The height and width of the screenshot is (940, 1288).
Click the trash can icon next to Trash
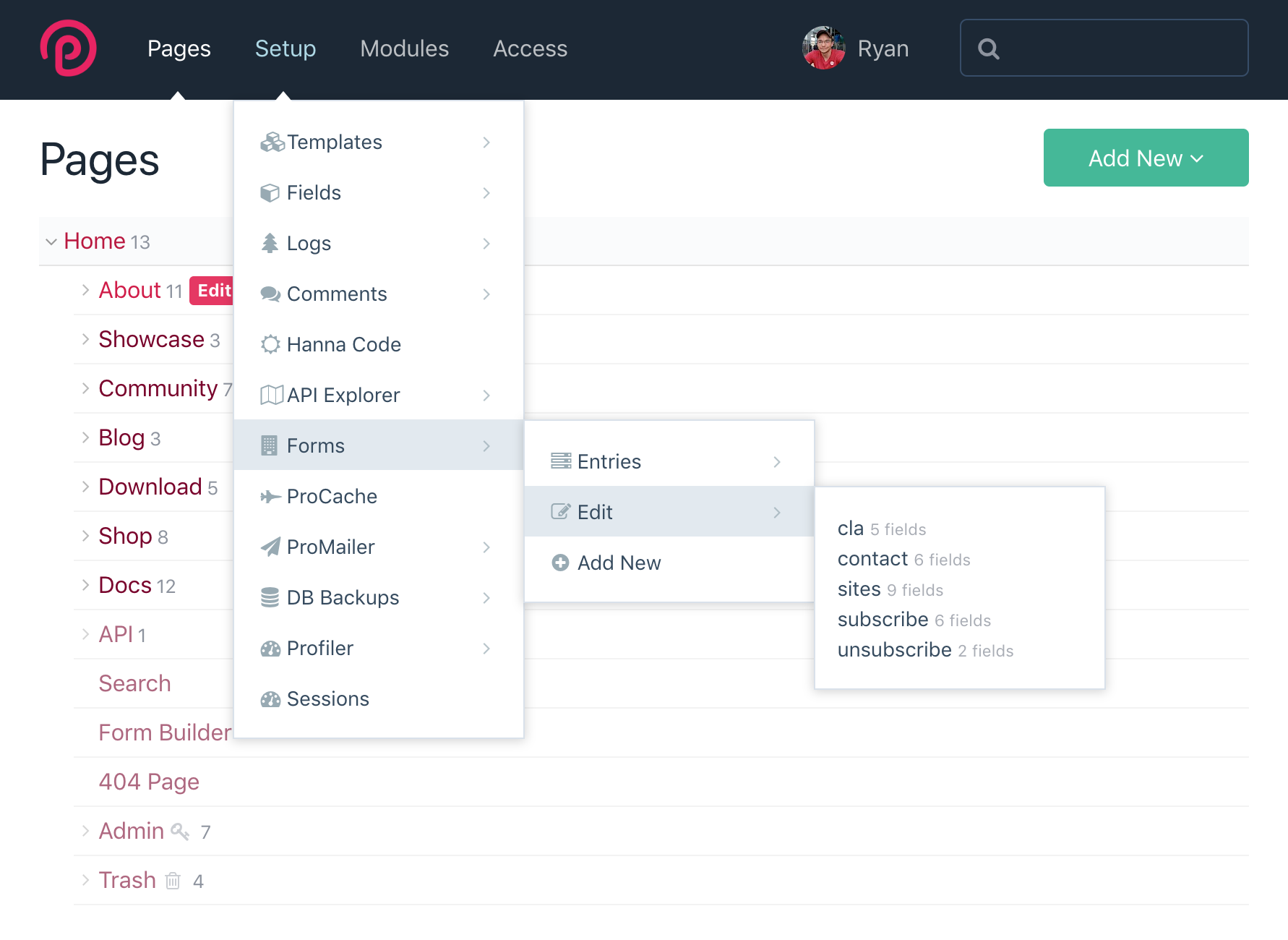[x=173, y=881]
